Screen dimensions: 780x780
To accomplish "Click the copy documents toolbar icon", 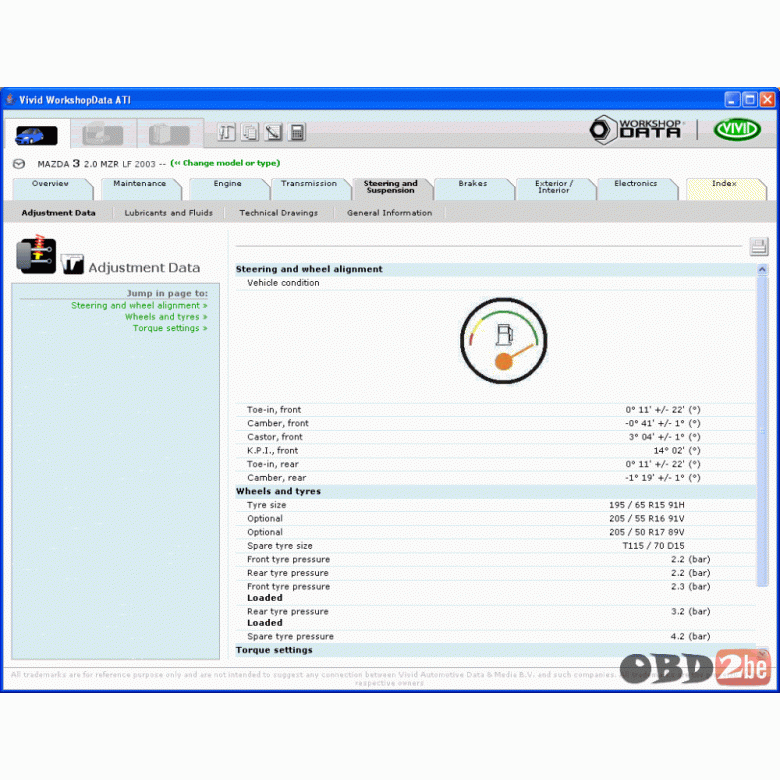I will point(250,132).
